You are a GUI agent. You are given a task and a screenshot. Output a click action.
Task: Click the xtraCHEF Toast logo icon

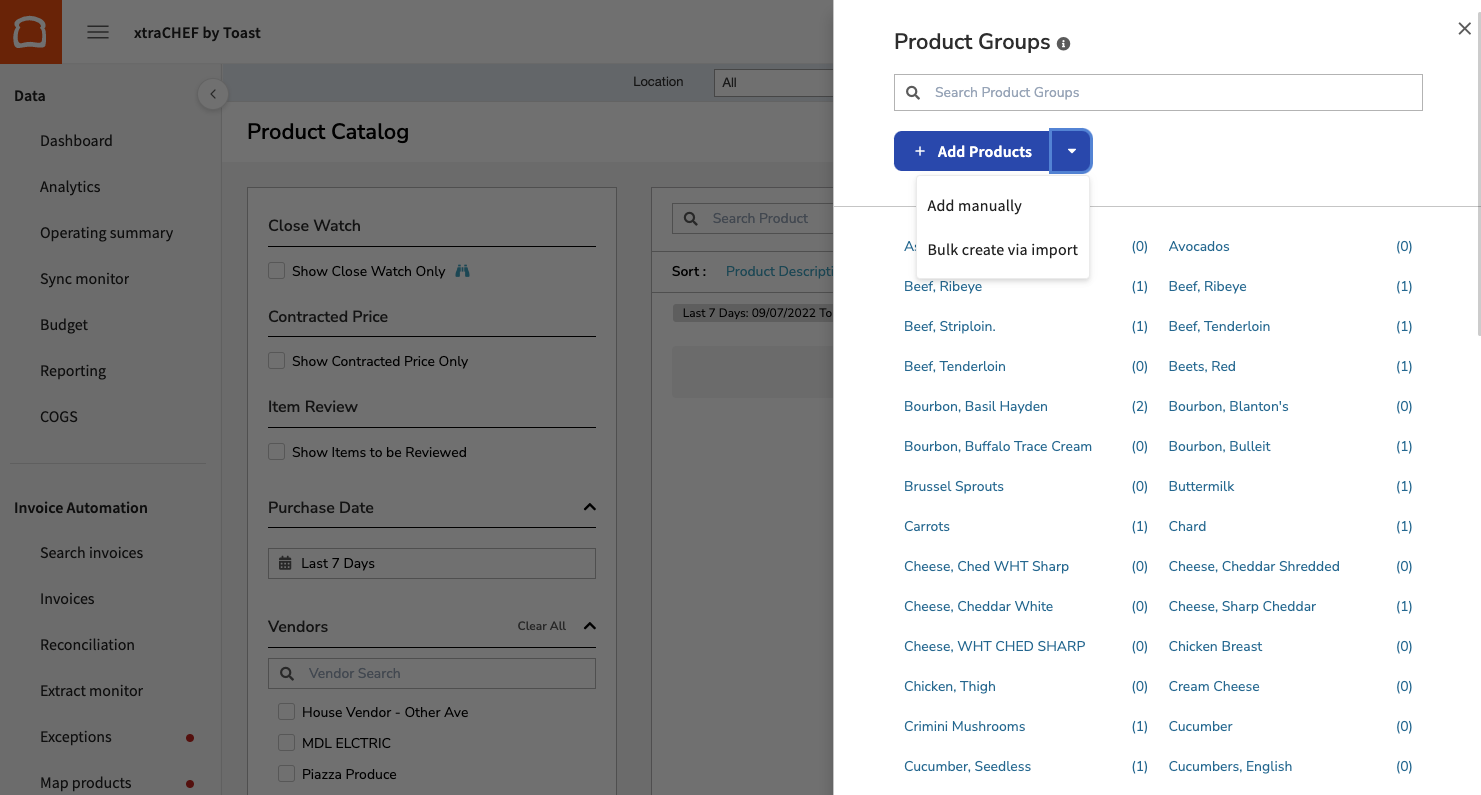pyautogui.click(x=30, y=31)
